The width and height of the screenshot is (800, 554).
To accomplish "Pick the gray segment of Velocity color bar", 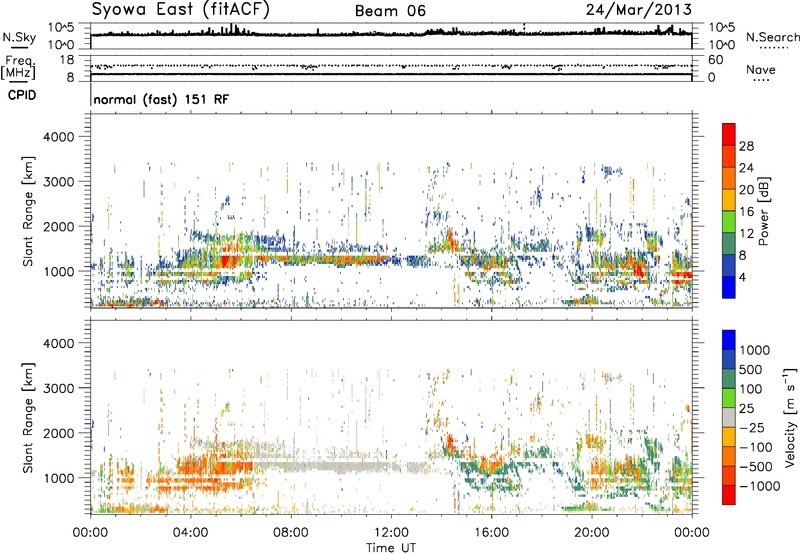I will click(729, 418).
